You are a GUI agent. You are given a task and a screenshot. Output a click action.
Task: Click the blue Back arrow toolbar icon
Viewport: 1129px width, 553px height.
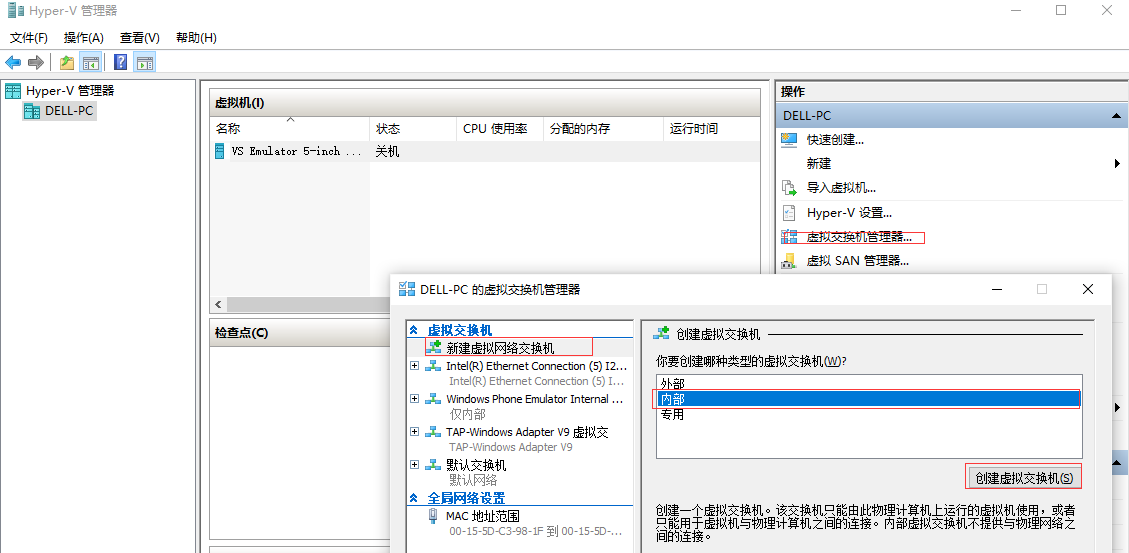click(13, 63)
